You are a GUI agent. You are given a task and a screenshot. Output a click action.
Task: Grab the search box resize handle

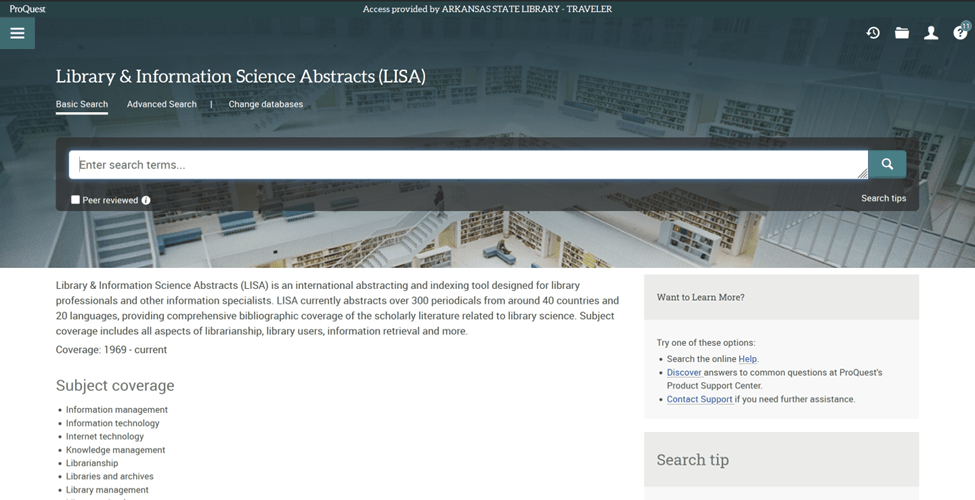point(862,174)
